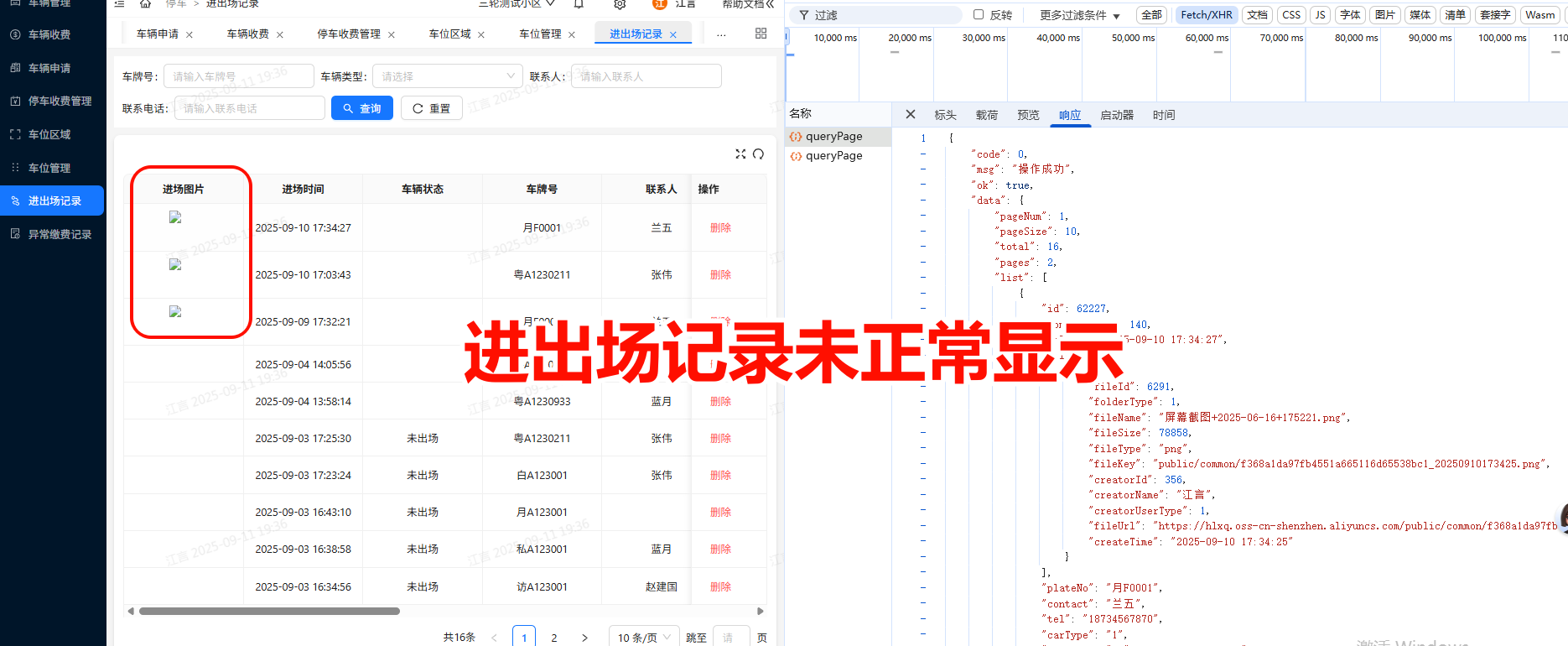Switch to the 车位管理 tab
The height and width of the screenshot is (646, 1568).
[x=540, y=34]
